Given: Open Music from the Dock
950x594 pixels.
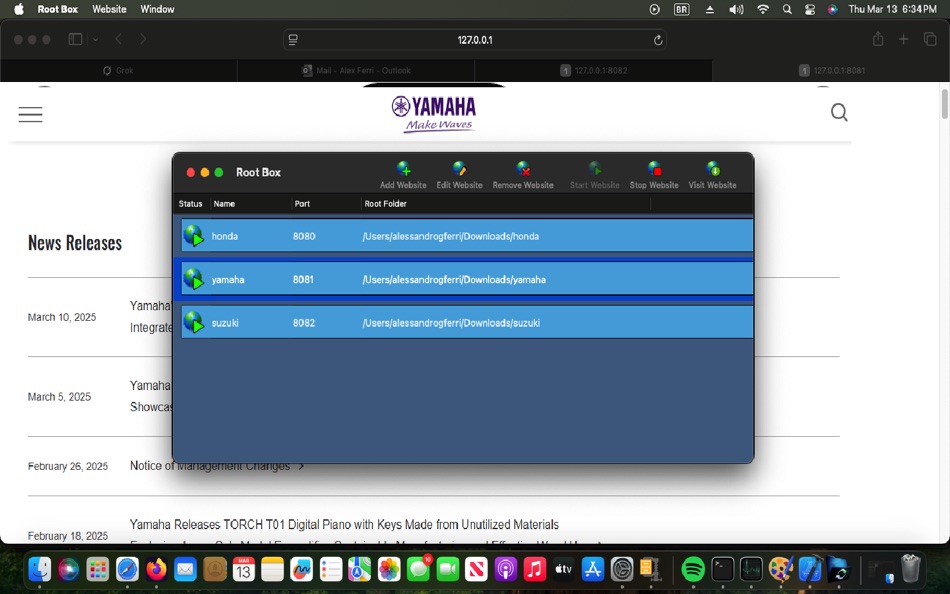Looking at the screenshot, I should [x=534, y=569].
